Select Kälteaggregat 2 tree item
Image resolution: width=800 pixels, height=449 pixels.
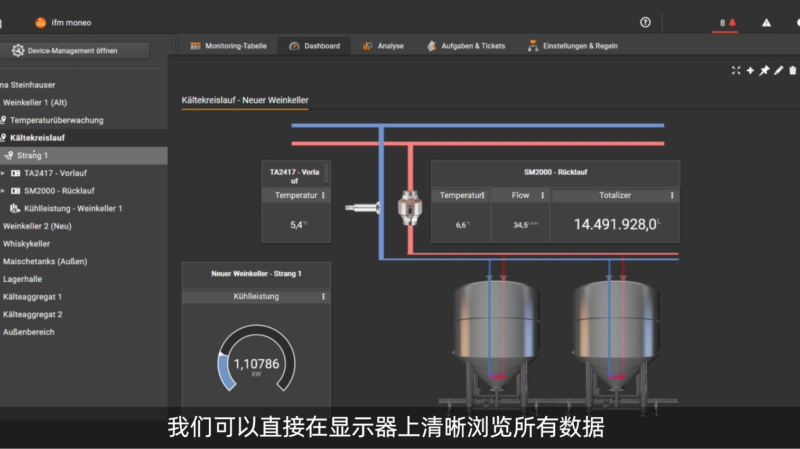point(33,314)
